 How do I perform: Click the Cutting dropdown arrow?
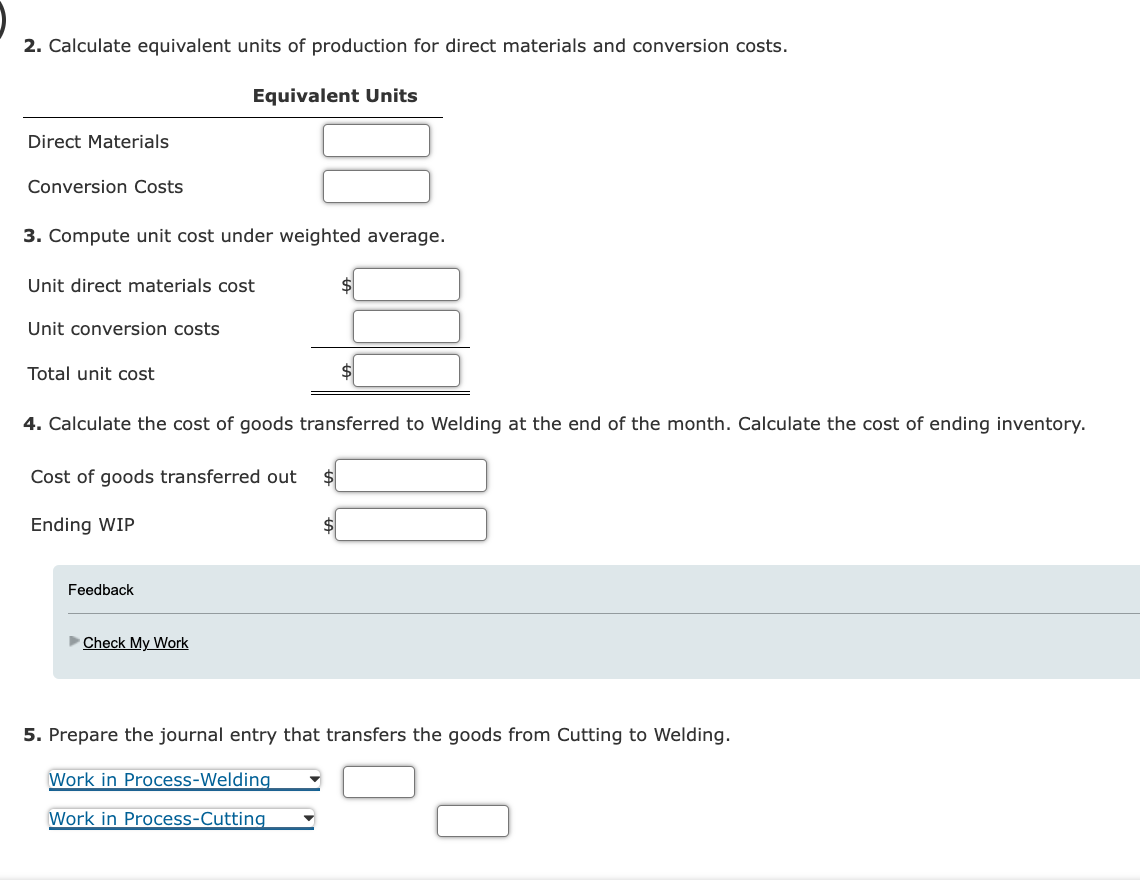(308, 818)
